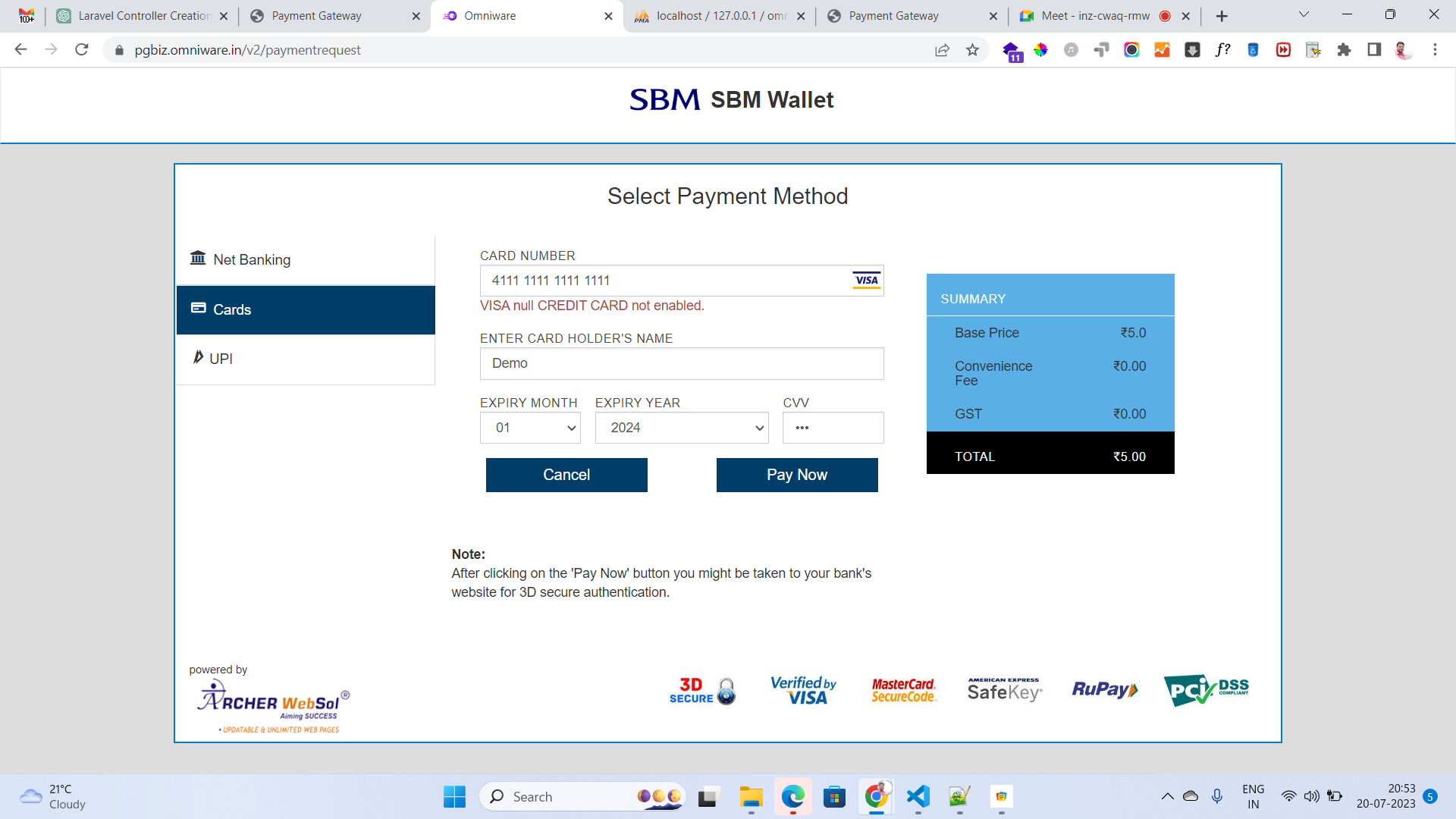Viewport: 1456px width, 819px height.
Task: Open the Chrome three-dot menu
Action: point(1435,50)
